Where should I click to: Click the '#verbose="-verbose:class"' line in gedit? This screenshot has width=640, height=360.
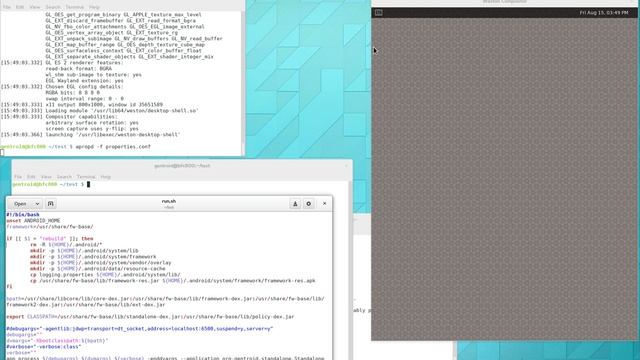tap(44, 347)
